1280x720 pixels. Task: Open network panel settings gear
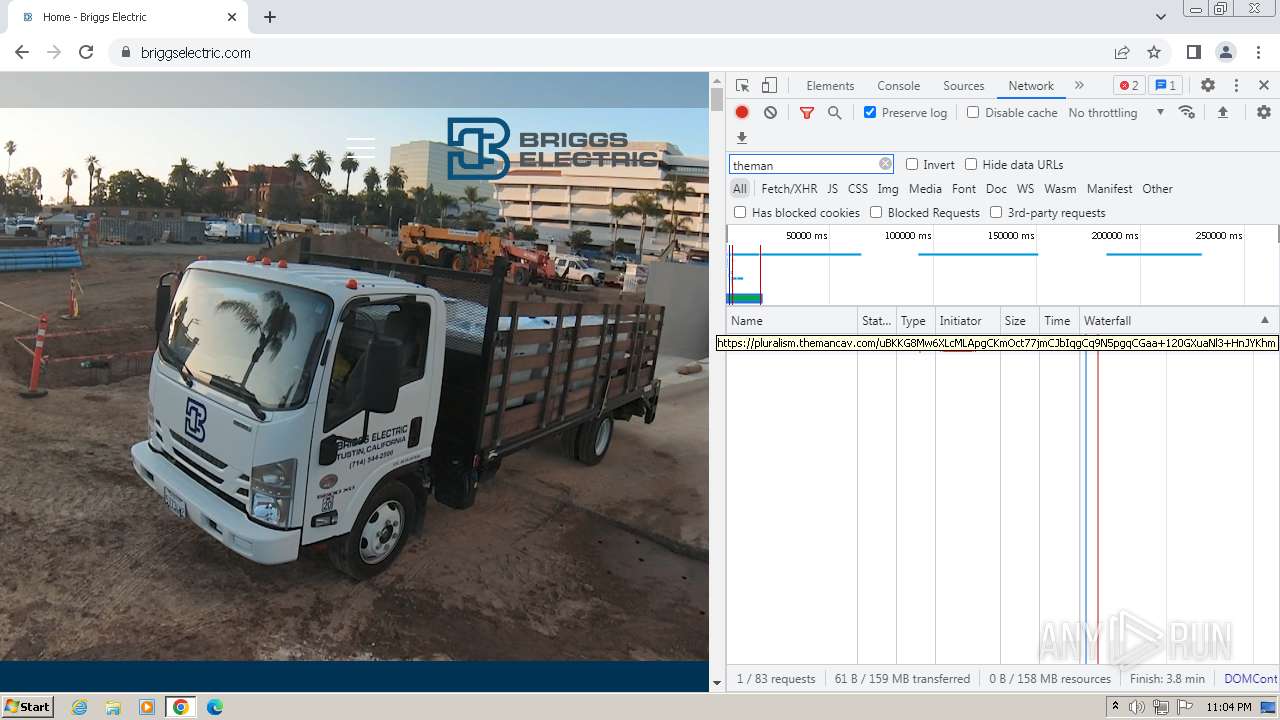(1264, 112)
